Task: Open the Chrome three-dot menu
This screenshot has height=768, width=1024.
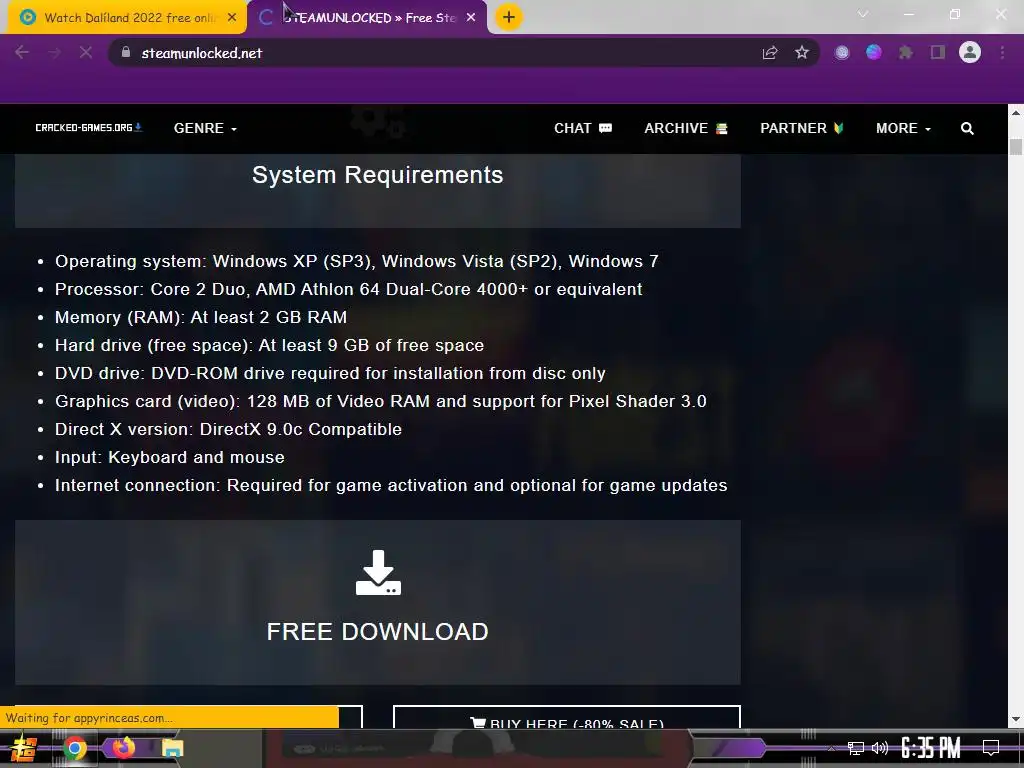Action: tap(1002, 52)
